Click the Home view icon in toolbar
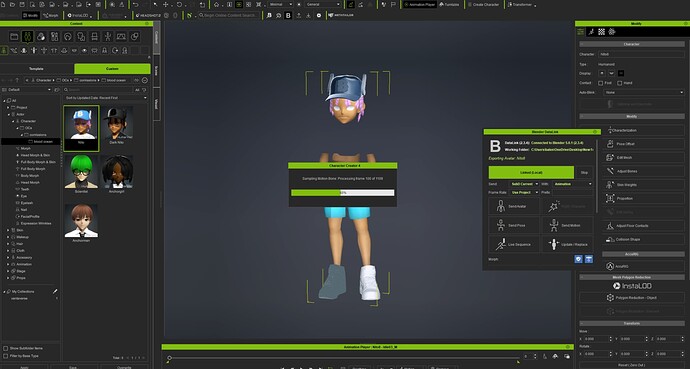Screen dimensions: 690x369 [217, 4]
